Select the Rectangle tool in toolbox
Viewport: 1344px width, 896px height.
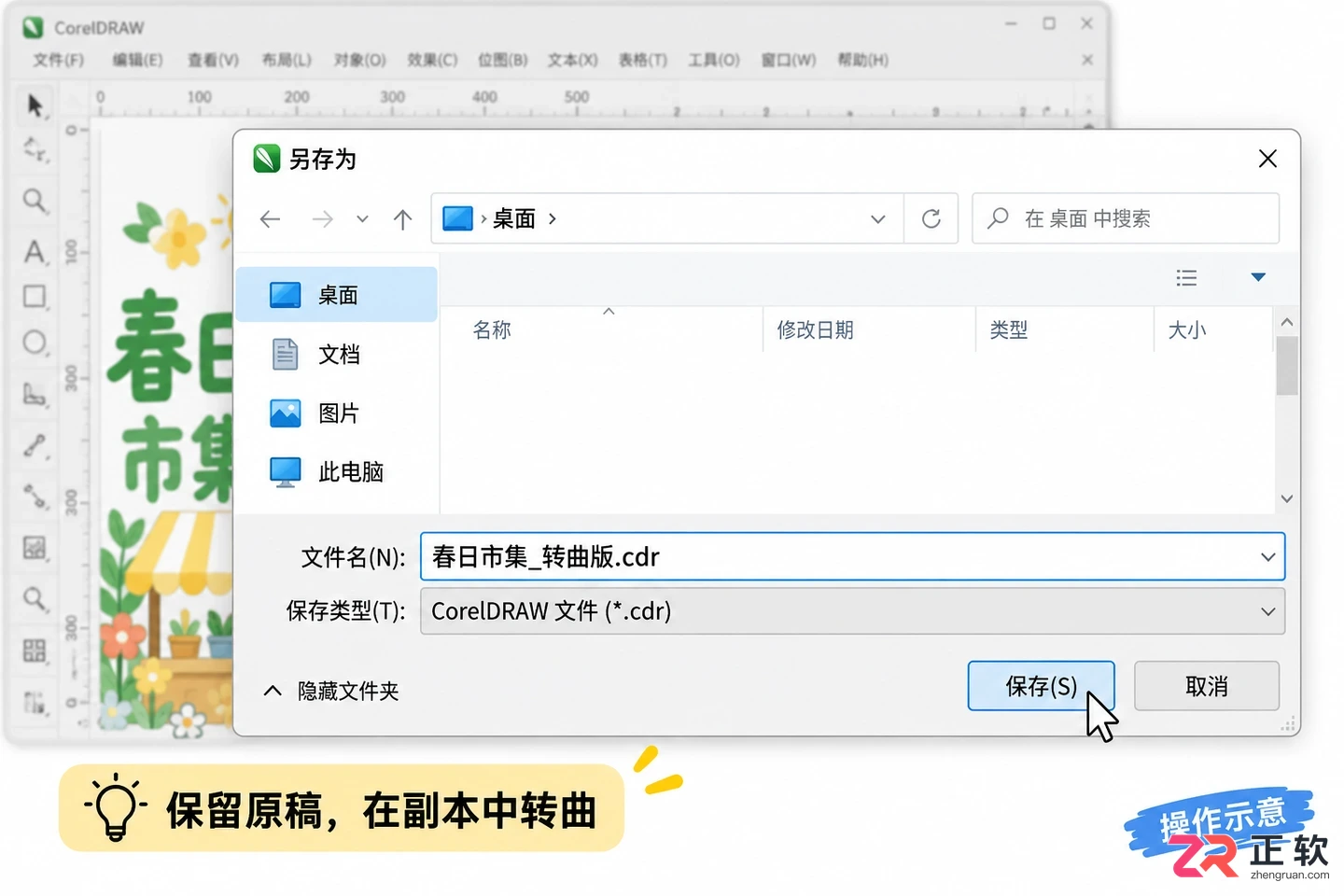tap(35, 297)
